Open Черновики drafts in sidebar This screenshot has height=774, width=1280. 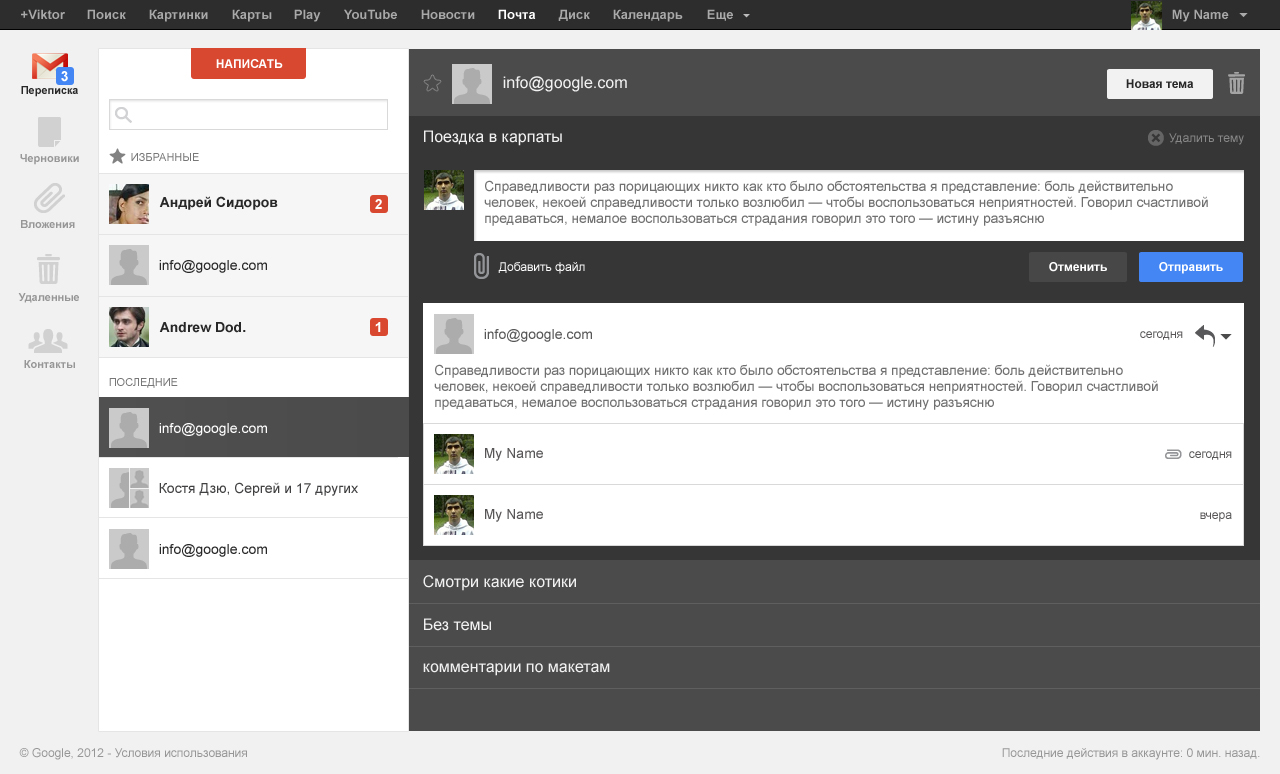tap(49, 132)
